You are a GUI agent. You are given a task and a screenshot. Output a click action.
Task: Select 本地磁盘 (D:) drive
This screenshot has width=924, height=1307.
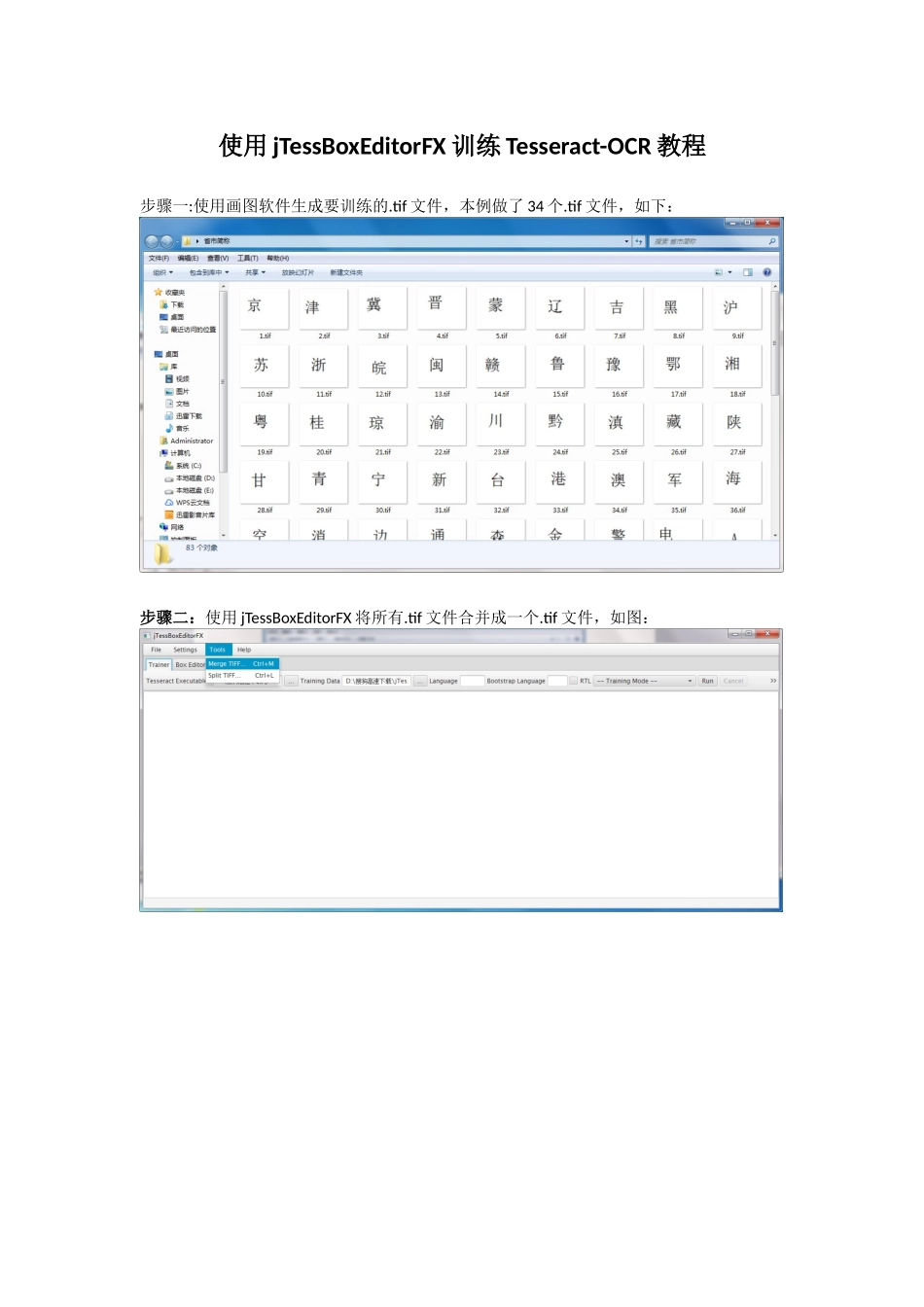click(x=190, y=478)
